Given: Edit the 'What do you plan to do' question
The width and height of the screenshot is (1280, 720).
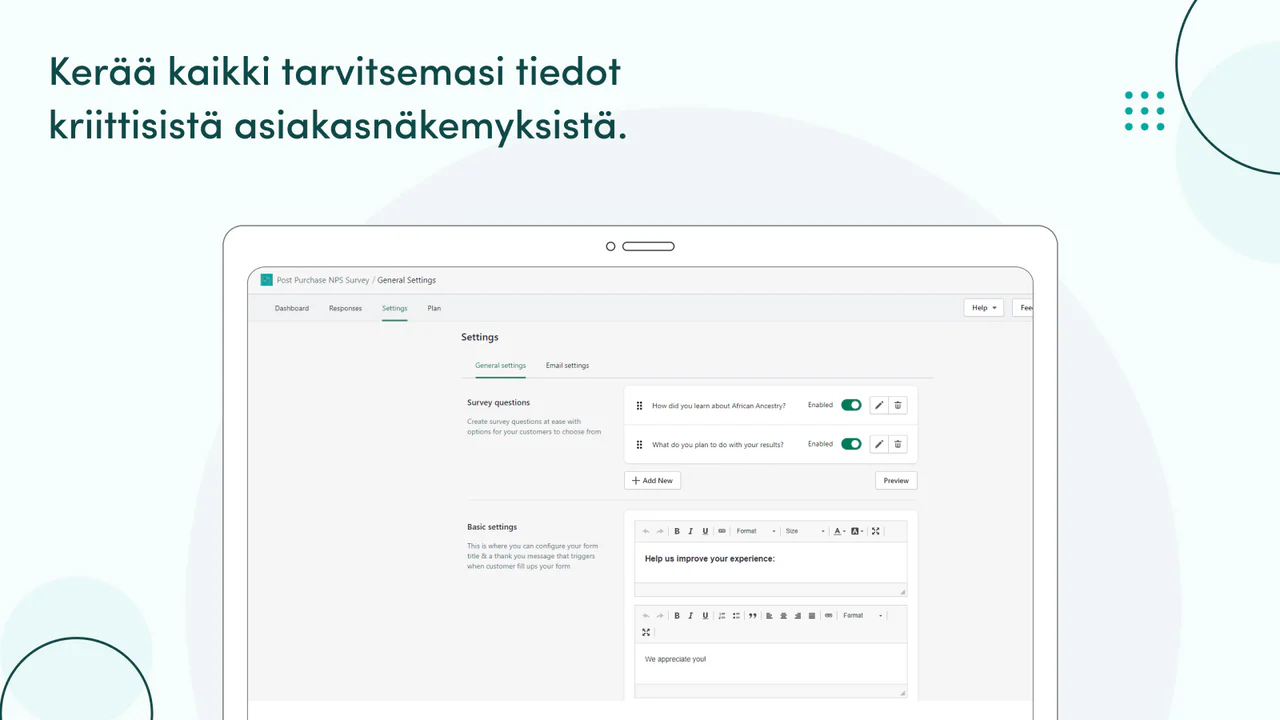Looking at the screenshot, I should tap(879, 444).
